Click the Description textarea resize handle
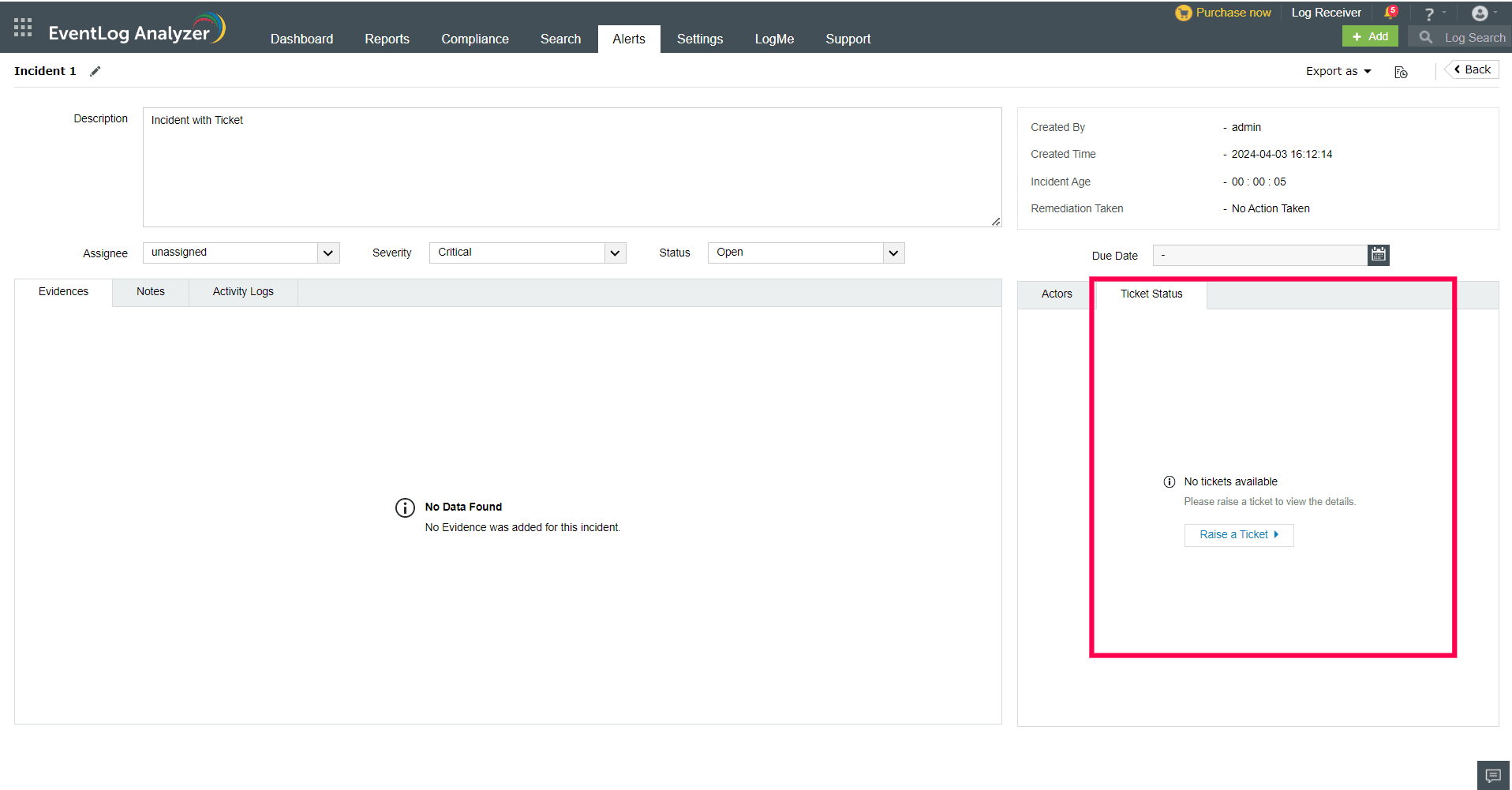The image size is (1512, 790). [x=996, y=222]
